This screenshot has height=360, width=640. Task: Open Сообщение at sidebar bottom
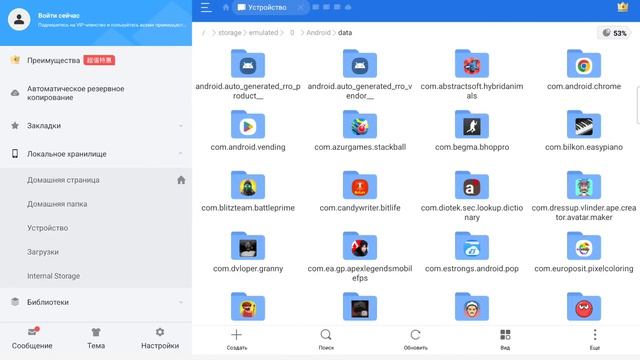(32, 339)
